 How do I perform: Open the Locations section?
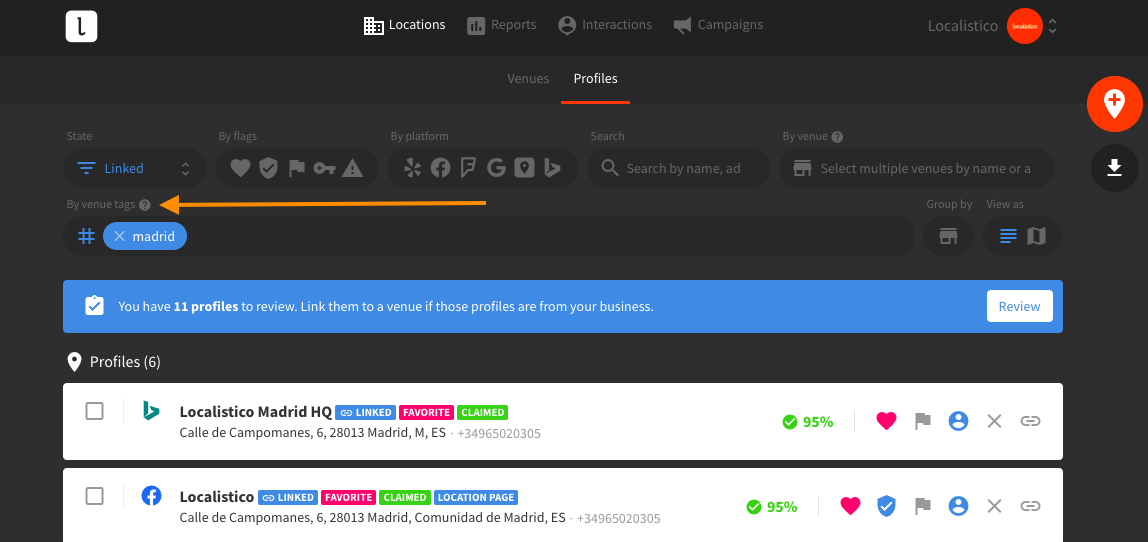click(404, 25)
